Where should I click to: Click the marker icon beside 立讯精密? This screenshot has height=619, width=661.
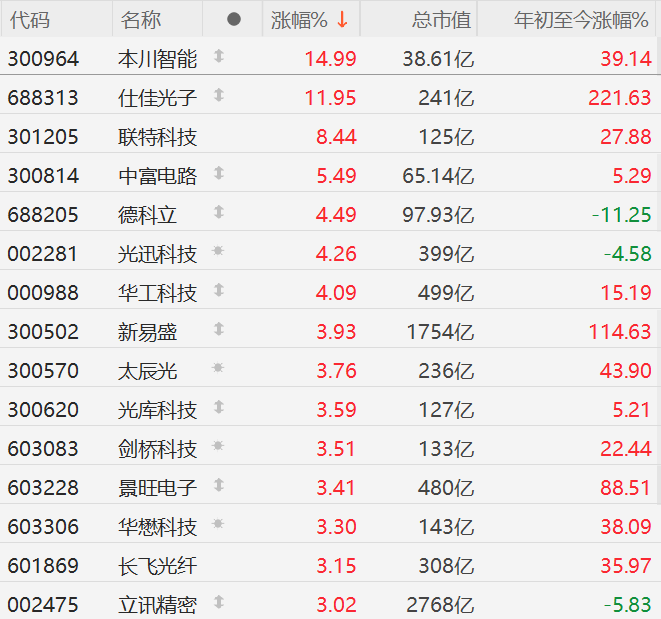coord(218,602)
